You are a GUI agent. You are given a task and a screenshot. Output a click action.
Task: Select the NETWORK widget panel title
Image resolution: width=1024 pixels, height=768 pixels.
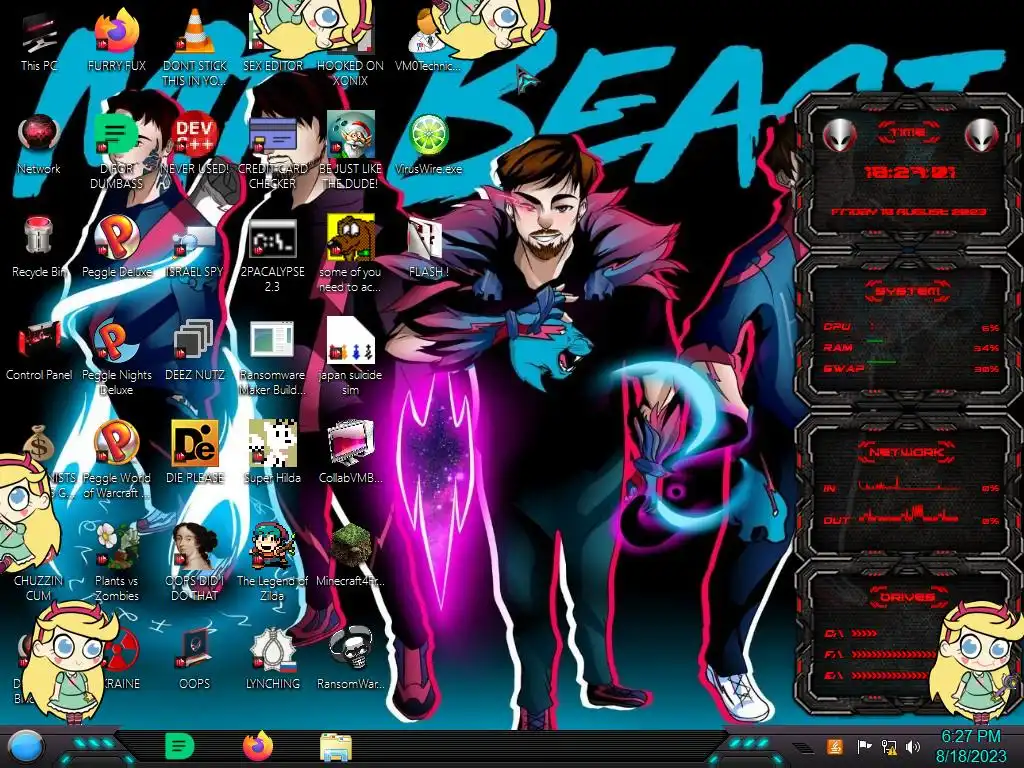(x=908, y=452)
